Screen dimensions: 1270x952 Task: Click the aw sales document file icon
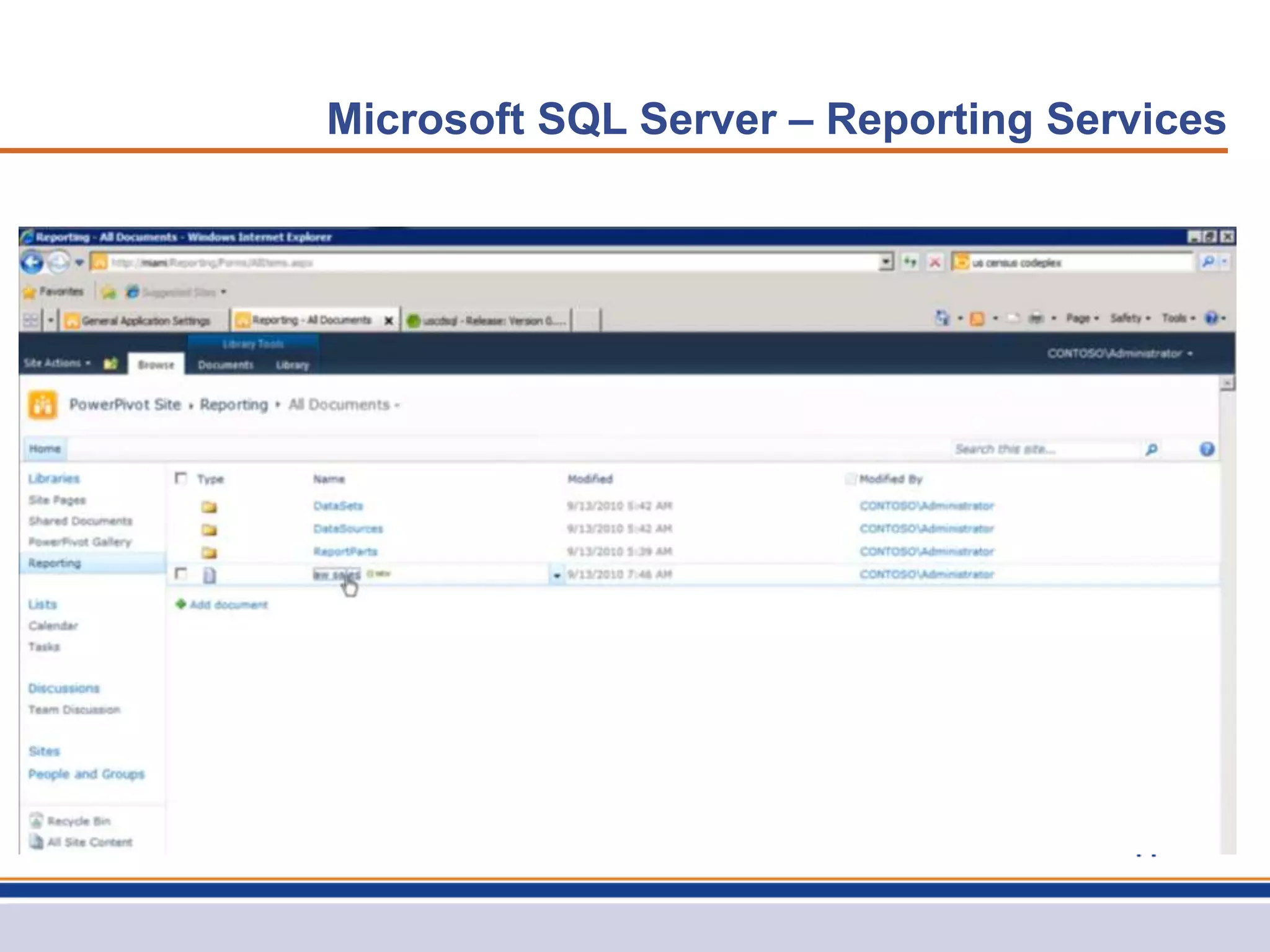(210, 576)
